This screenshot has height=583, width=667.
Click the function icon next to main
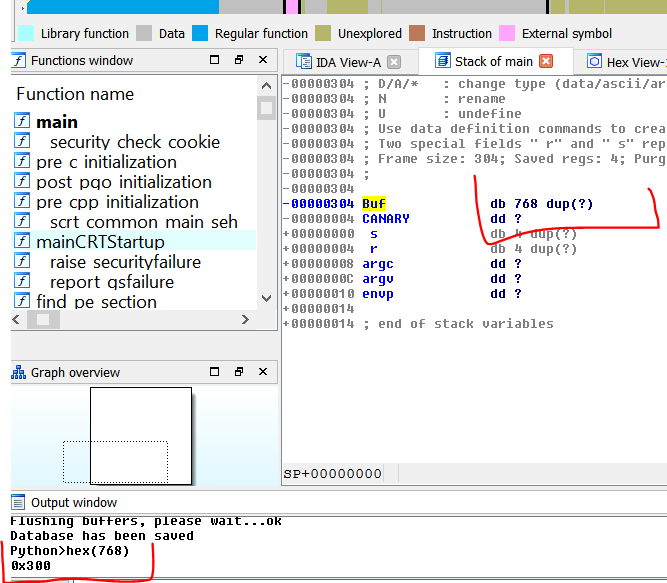(22, 122)
